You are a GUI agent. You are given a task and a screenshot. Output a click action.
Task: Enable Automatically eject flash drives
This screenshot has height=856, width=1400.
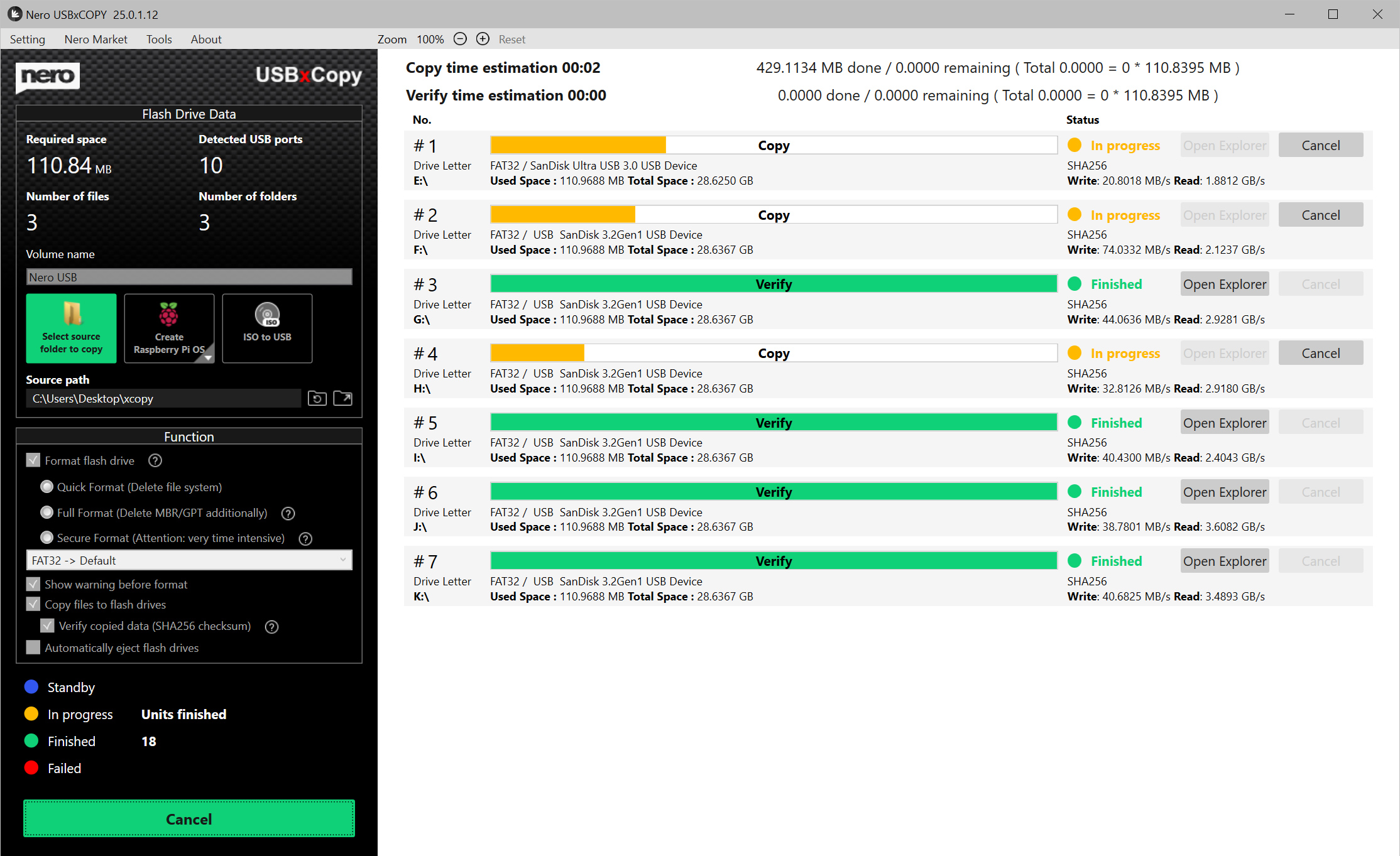(33, 647)
